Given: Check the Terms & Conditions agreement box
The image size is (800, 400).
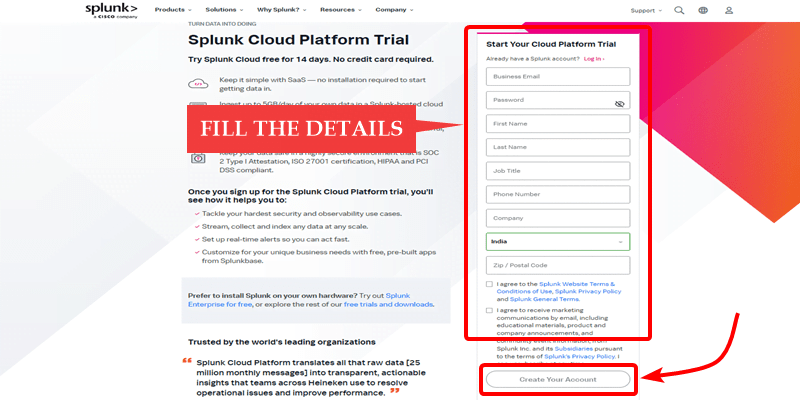Looking at the screenshot, I should [489, 284].
